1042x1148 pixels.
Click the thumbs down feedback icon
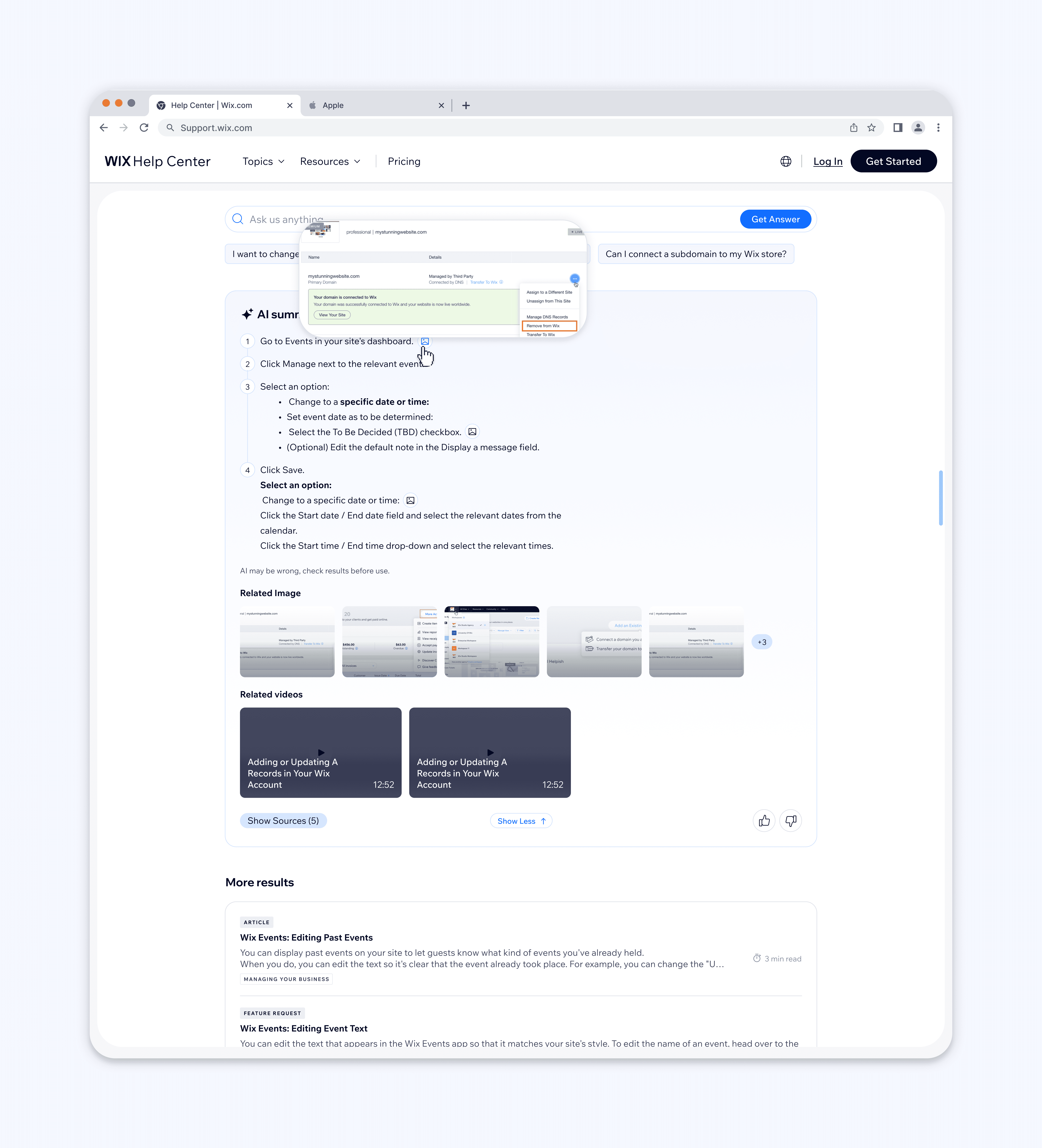point(790,820)
